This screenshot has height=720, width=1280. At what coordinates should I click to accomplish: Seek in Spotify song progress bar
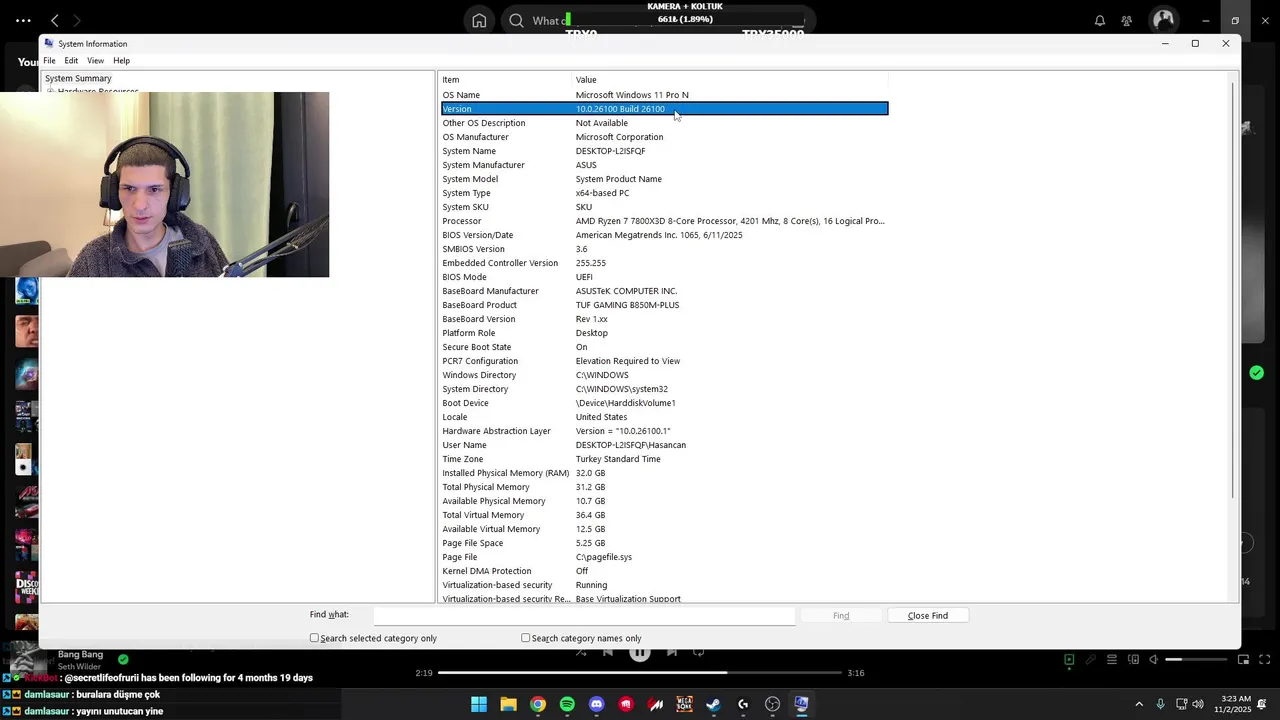click(x=640, y=673)
